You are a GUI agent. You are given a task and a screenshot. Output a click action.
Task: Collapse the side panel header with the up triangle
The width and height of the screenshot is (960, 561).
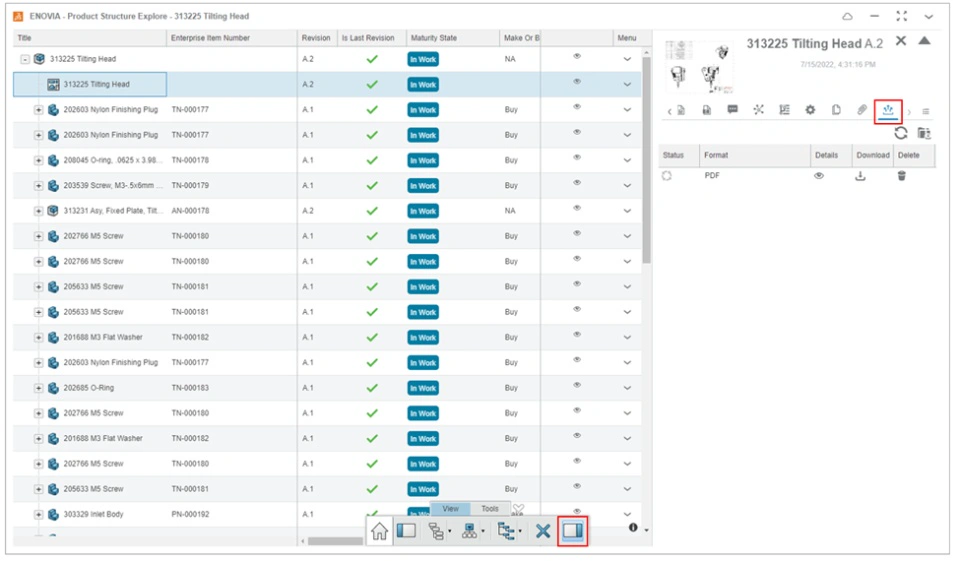[x=924, y=40]
